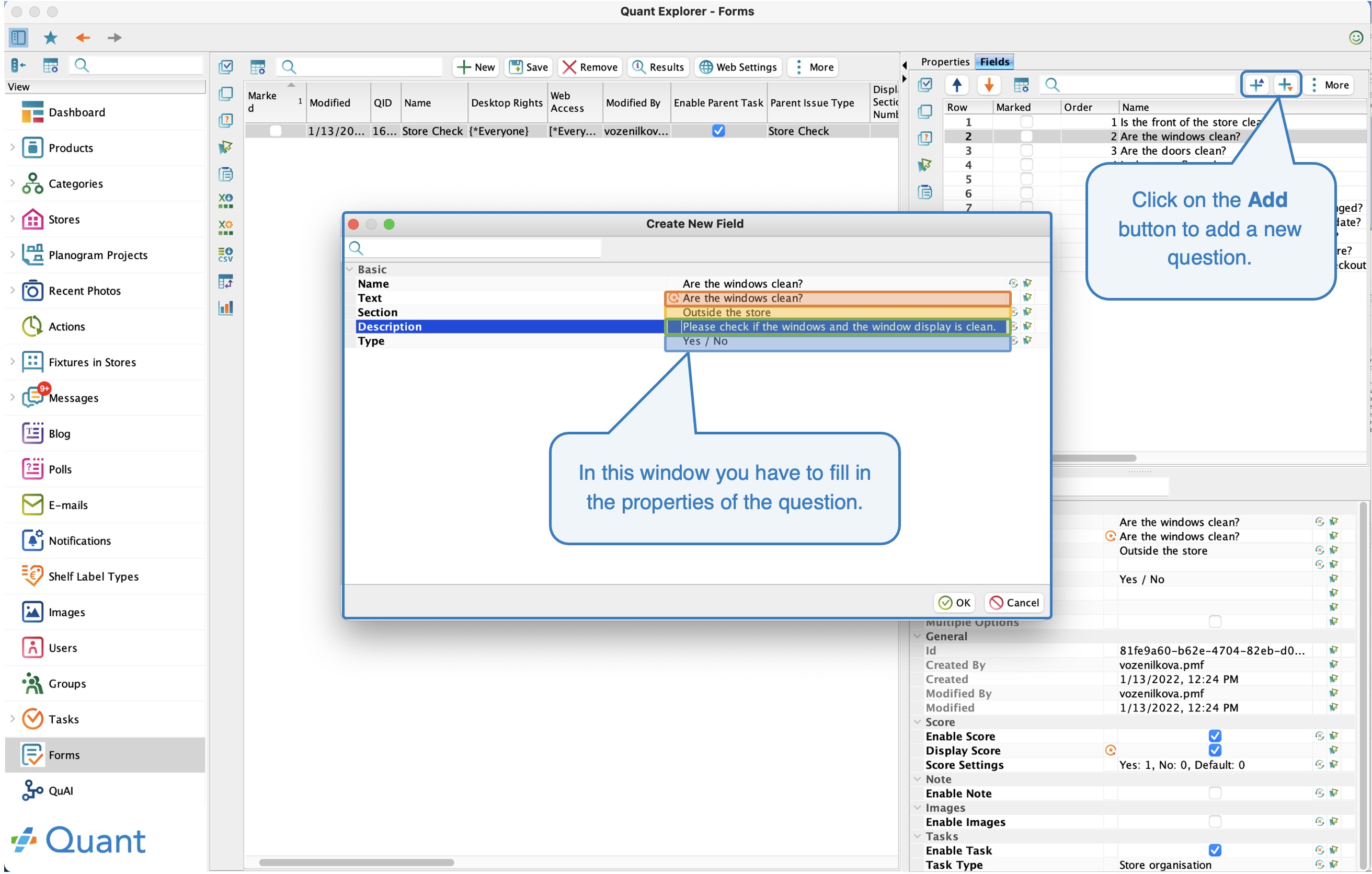Open the E-mails section
This screenshot has height=874, width=1372.
point(68,505)
